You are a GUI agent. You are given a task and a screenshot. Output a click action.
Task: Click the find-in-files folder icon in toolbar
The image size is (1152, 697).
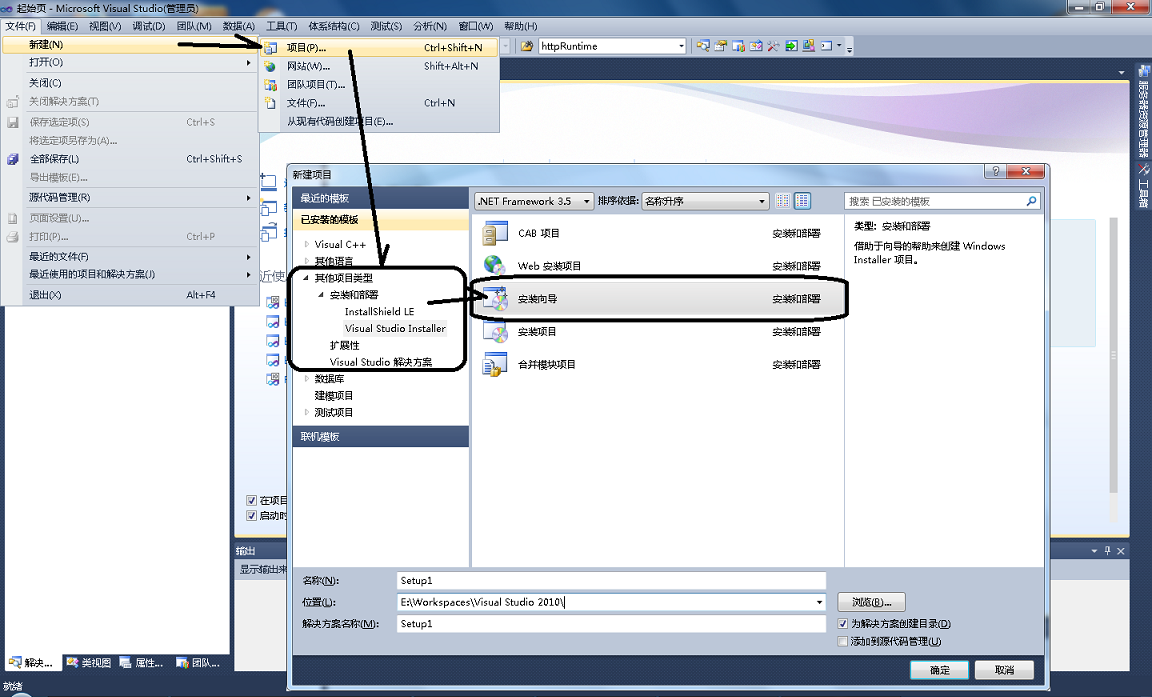tap(527, 46)
